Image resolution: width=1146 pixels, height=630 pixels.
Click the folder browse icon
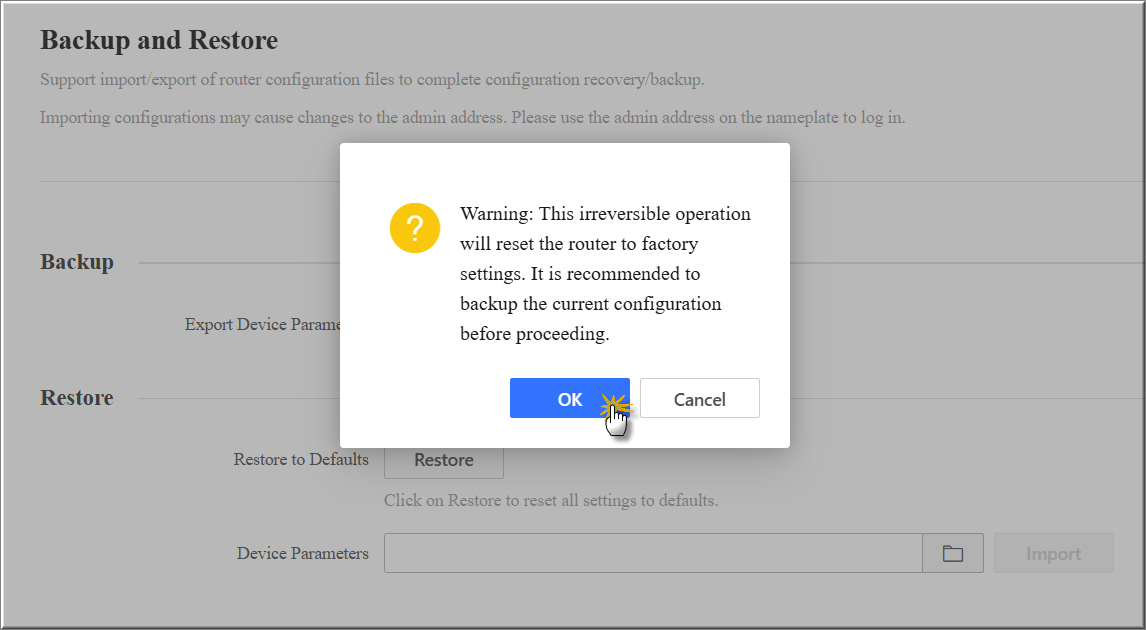pos(952,553)
